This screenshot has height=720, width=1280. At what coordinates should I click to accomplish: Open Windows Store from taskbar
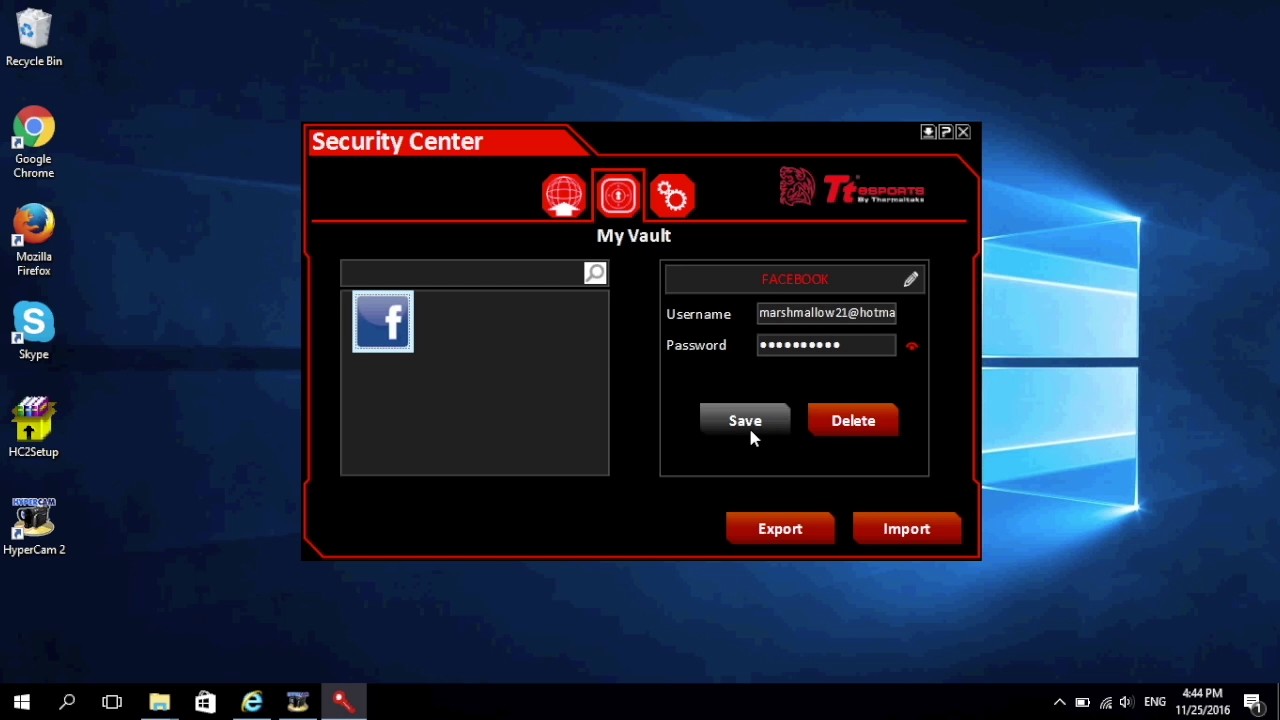coord(205,702)
